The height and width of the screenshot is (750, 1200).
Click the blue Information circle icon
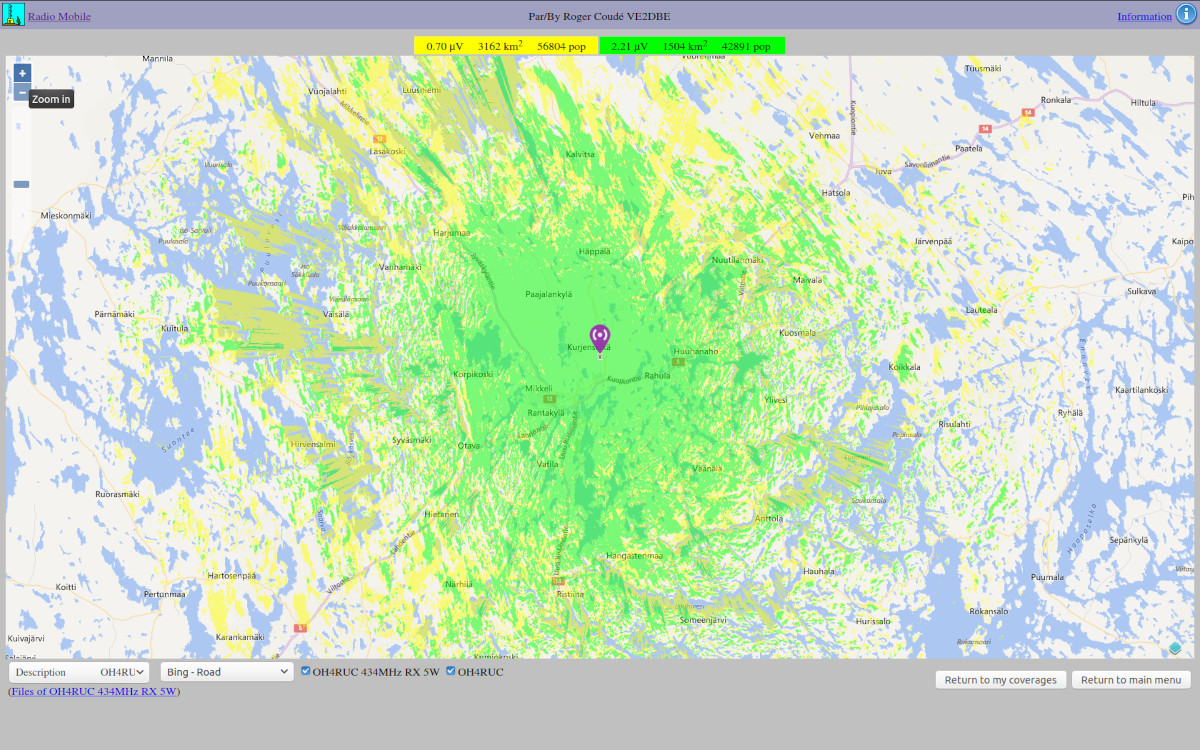pos(1186,15)
